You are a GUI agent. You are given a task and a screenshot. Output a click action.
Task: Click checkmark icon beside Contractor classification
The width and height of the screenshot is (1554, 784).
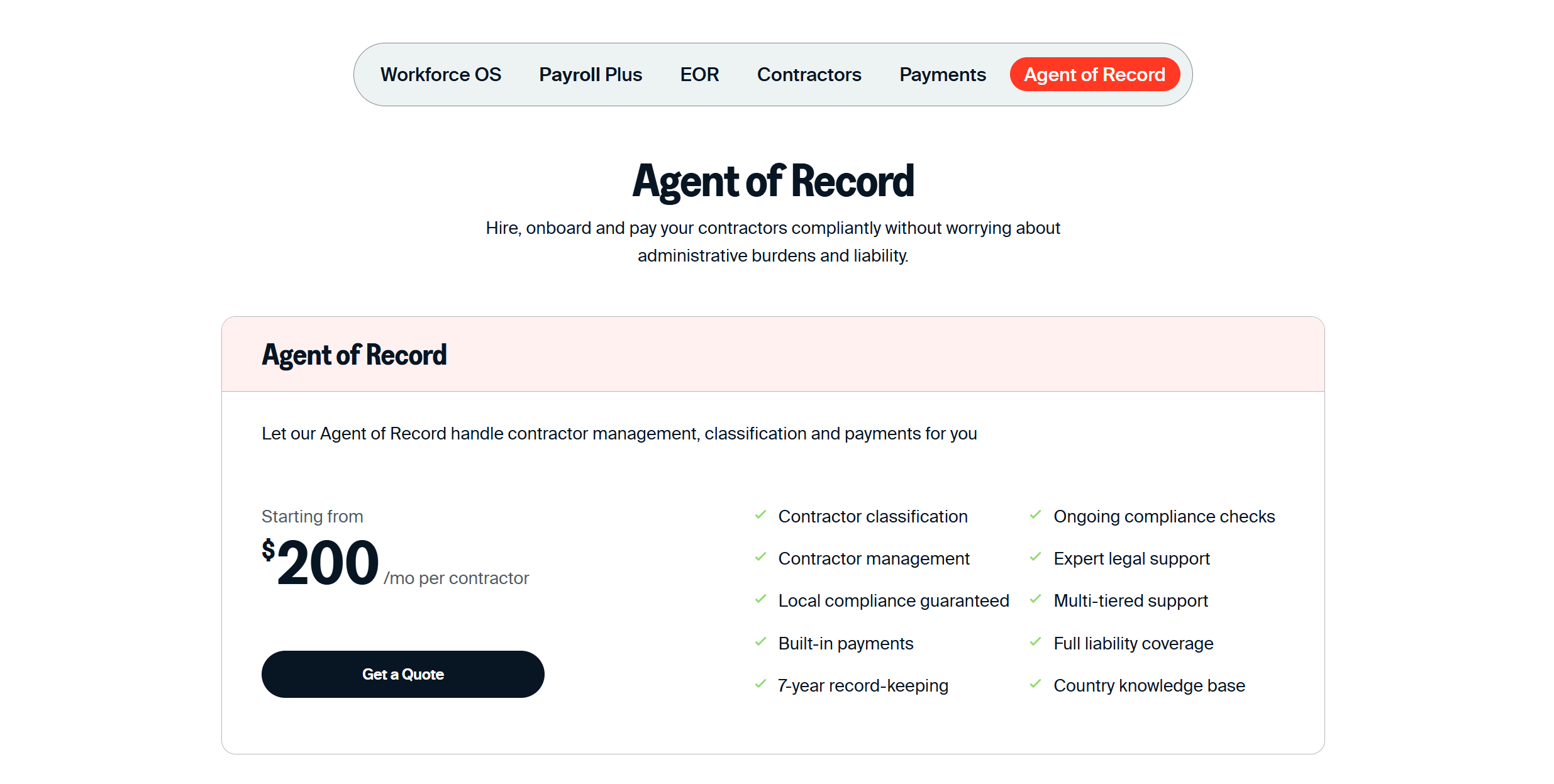[760, 515]
